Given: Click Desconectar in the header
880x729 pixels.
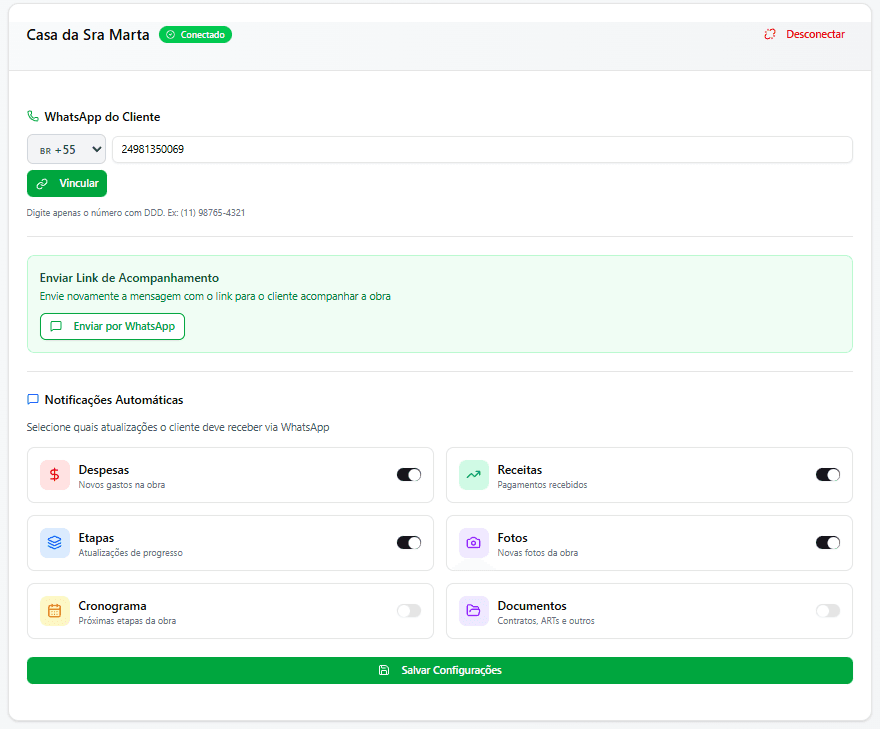Looking at the screenshot, I should click(804, 34).
